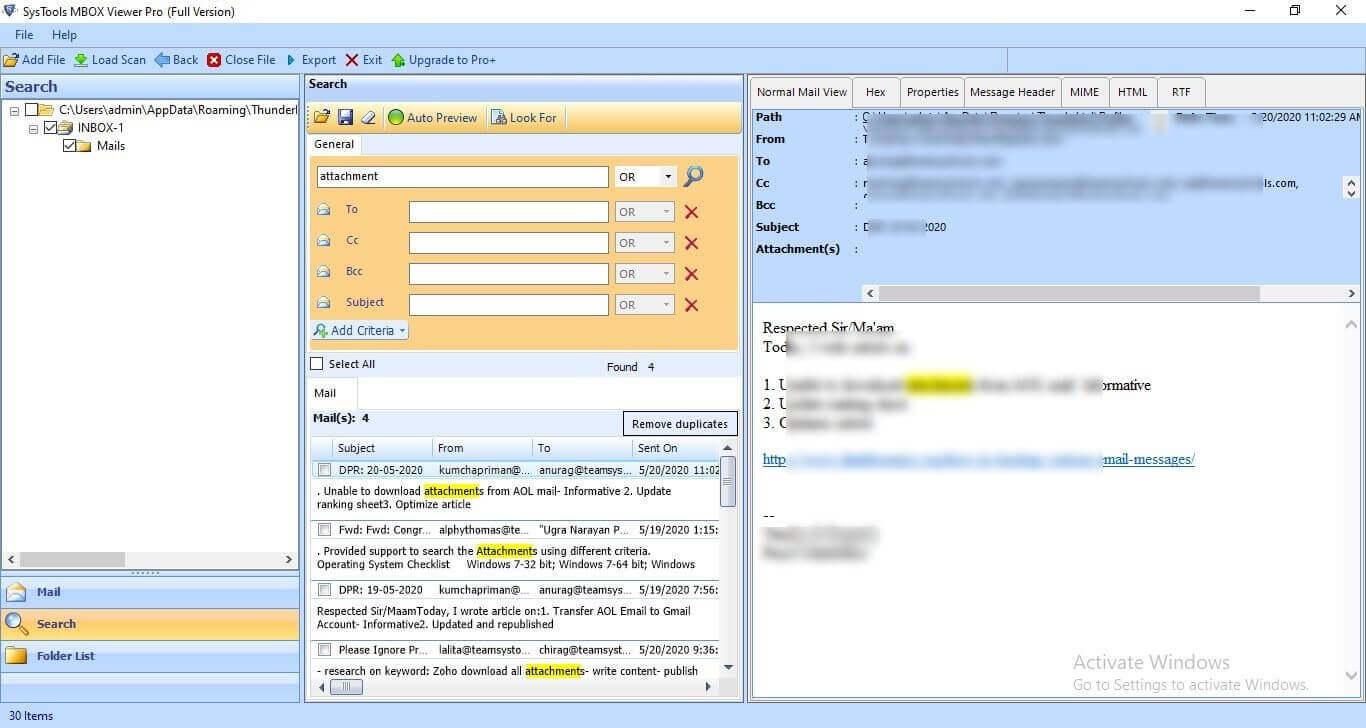Open saved search with folder icon

(322, 117)
